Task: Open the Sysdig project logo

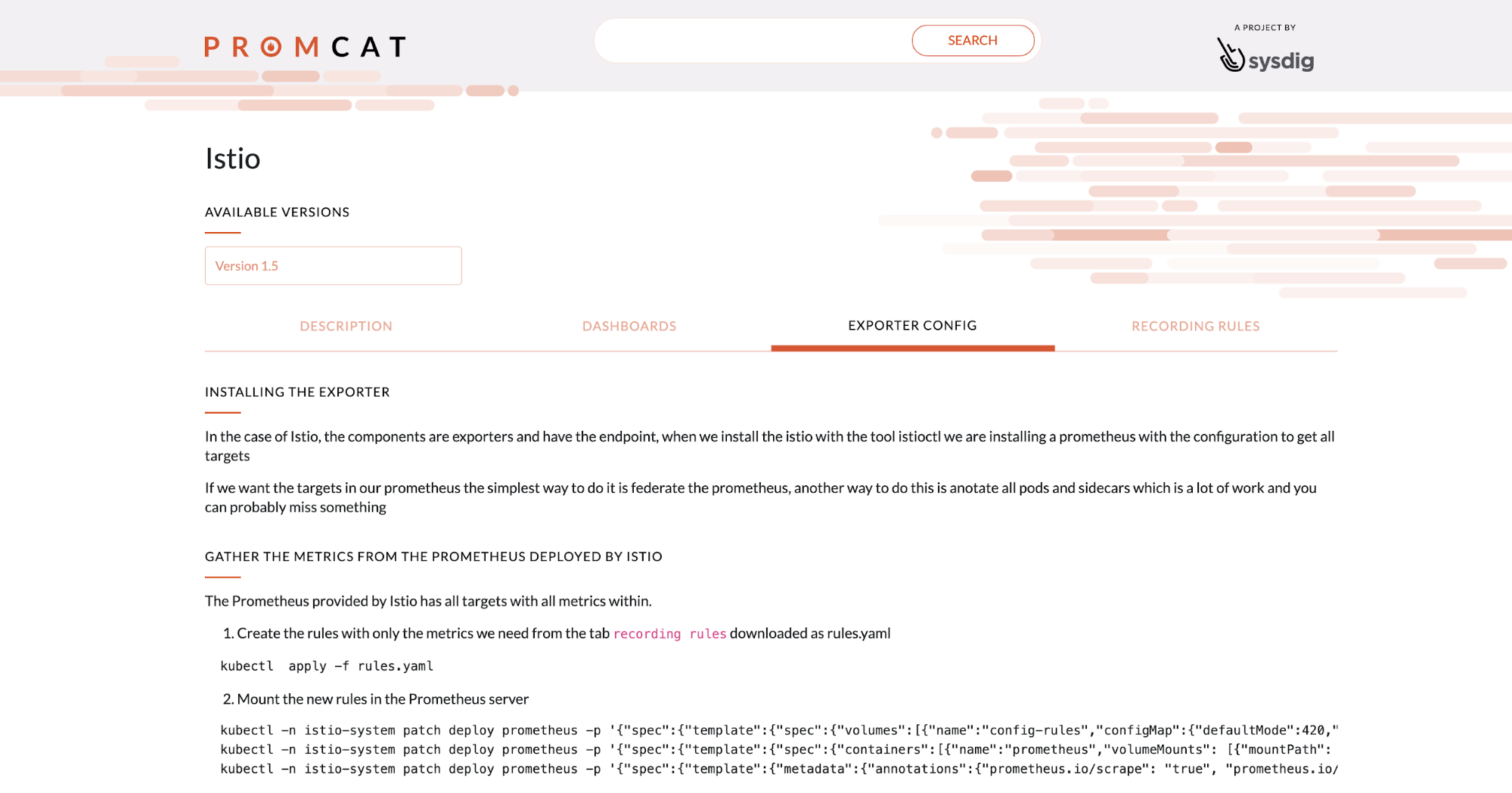Action: (1265, 54)
